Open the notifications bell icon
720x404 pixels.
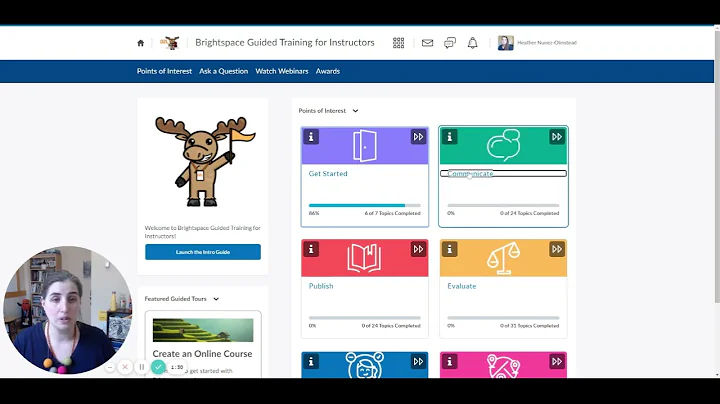472,43
